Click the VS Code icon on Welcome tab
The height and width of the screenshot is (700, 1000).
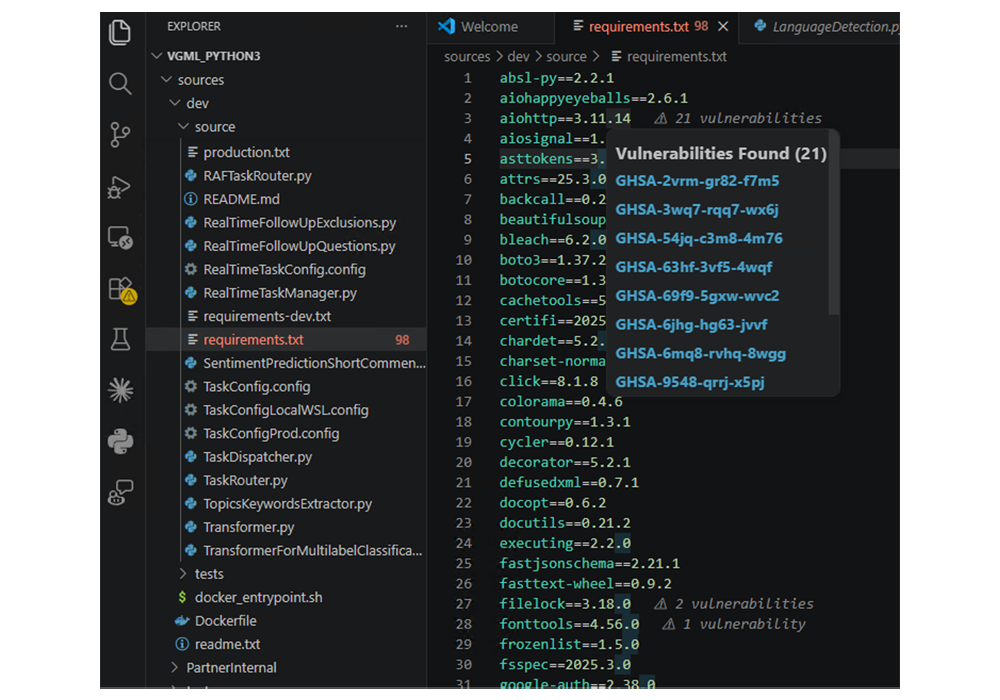tap(446, 26)
